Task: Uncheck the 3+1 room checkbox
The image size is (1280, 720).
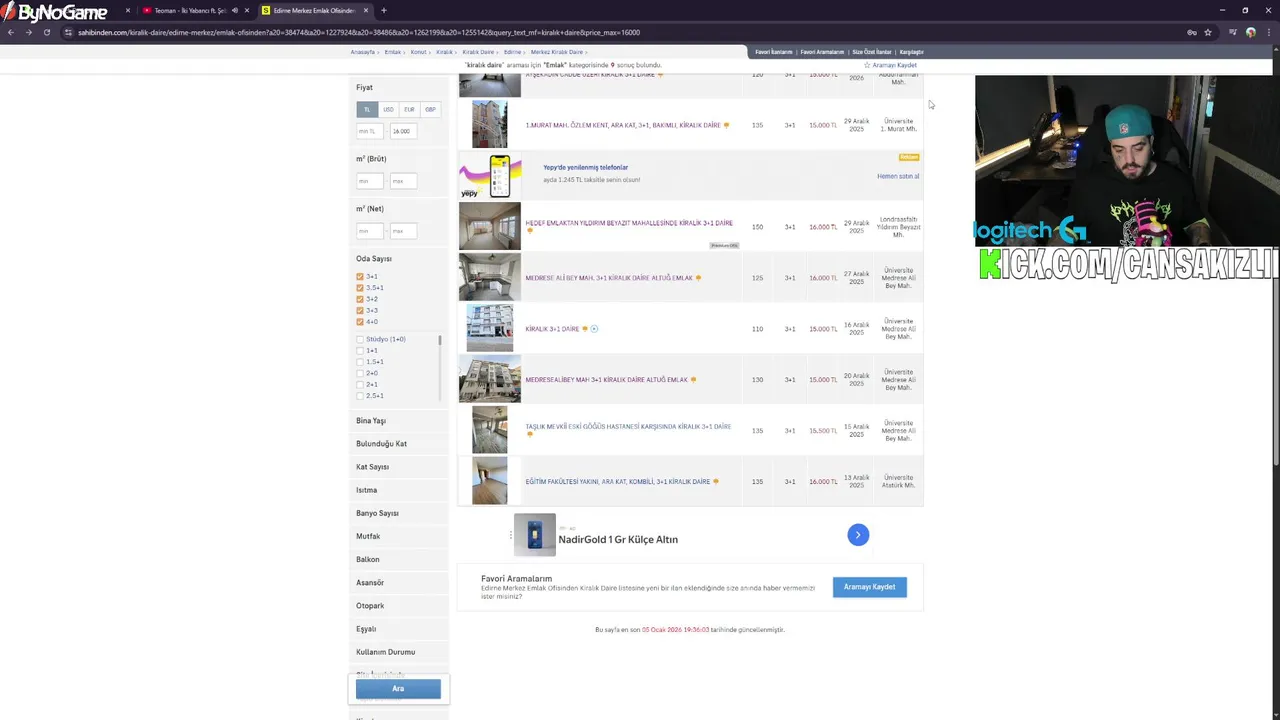Action: coord(360,276)
